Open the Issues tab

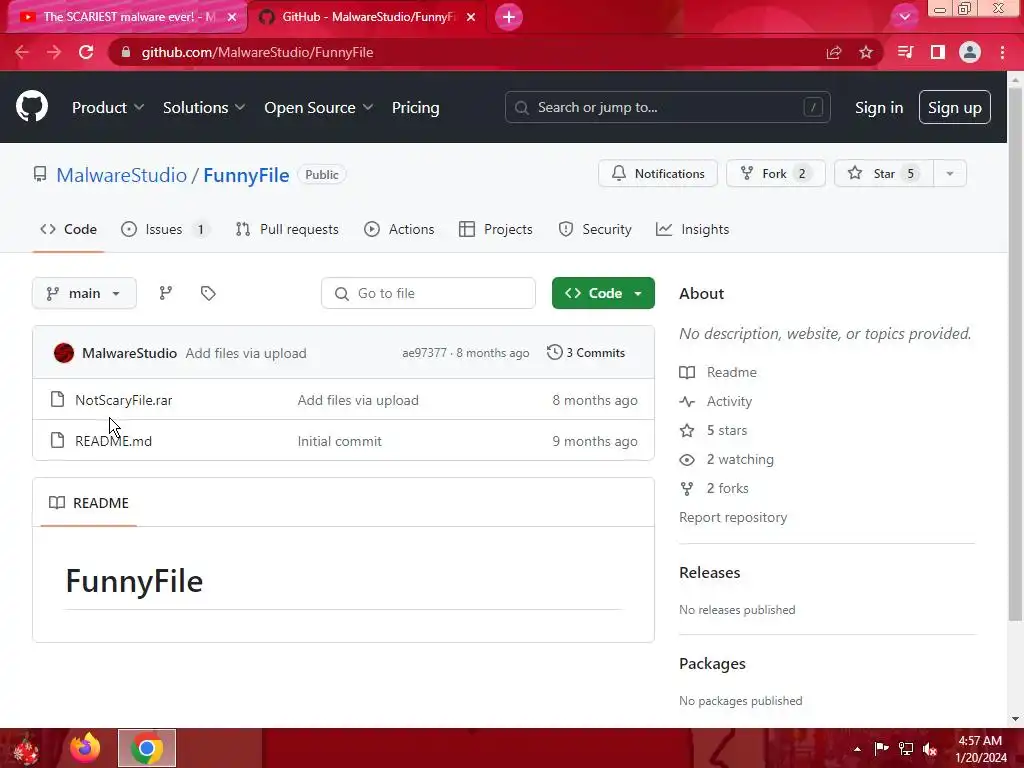click(x=165, y=229)
